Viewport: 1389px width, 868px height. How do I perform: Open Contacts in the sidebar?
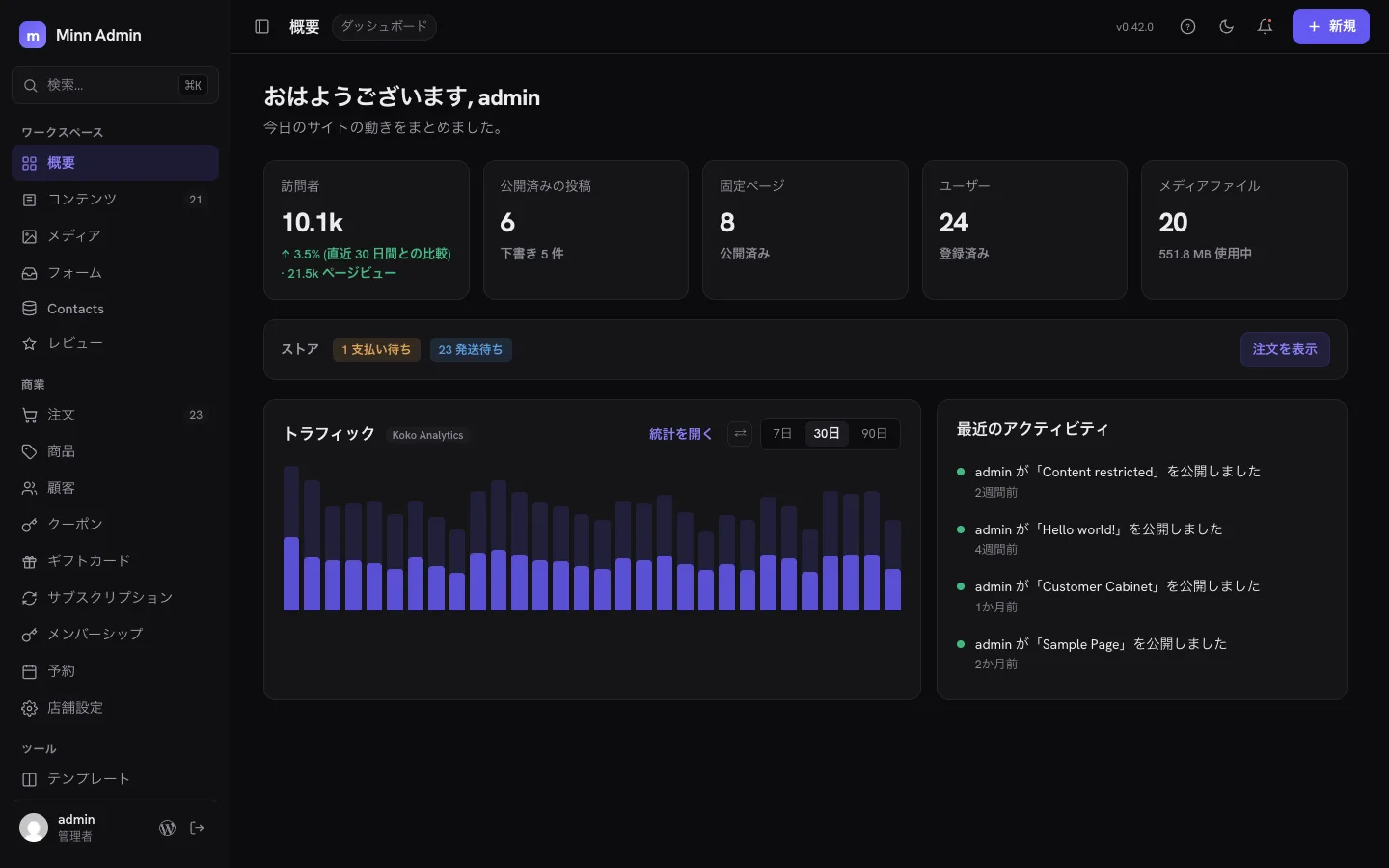[x=115, y=309]
